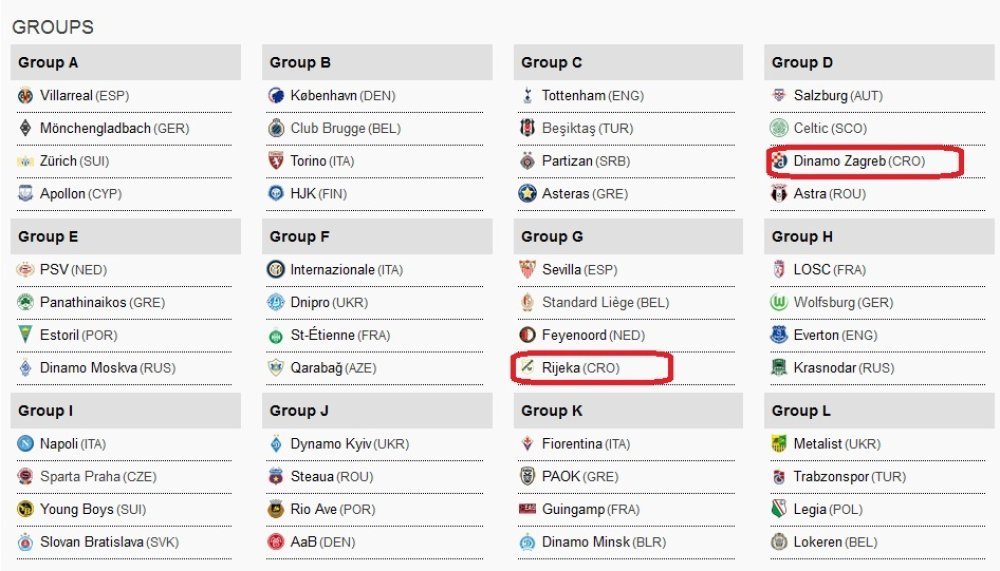Click the Everton blue crest icon
This screenshot has height=571, width=1000.
click(779, 335)
